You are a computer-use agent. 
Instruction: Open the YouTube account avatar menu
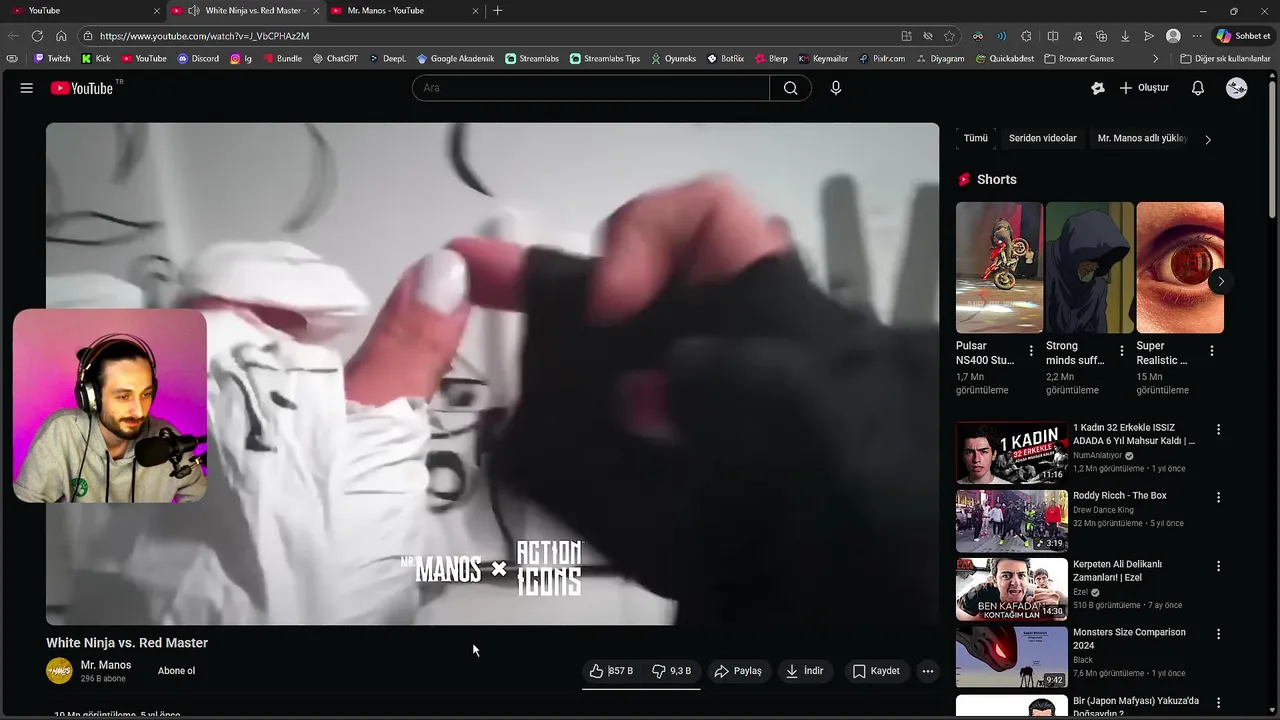point(1237,88)
